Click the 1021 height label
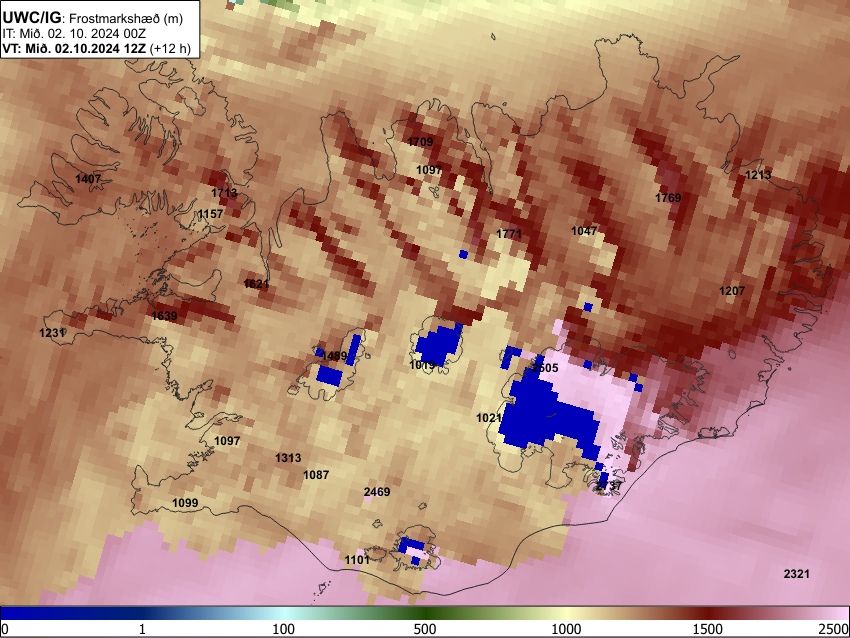 pos(489,418)
